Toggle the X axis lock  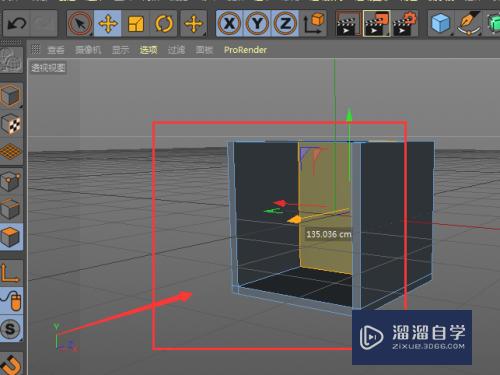(x=229, y=23)
